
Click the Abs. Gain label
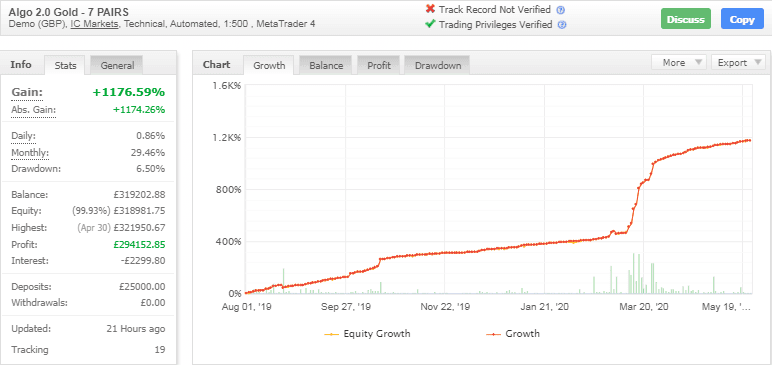tap(33, 110)
